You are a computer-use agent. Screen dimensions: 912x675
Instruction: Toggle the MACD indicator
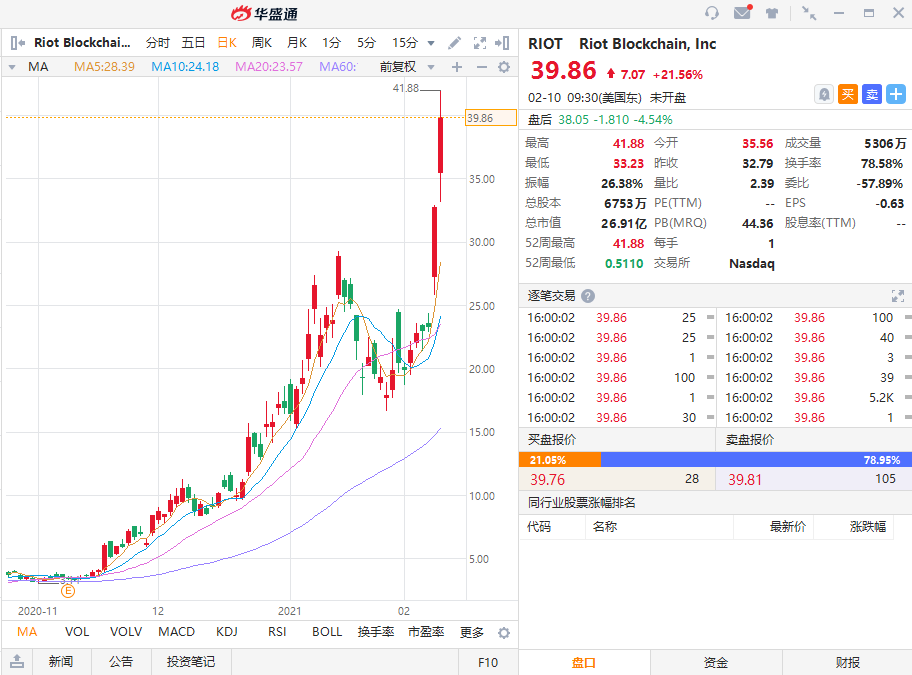(x=176, y=632)
